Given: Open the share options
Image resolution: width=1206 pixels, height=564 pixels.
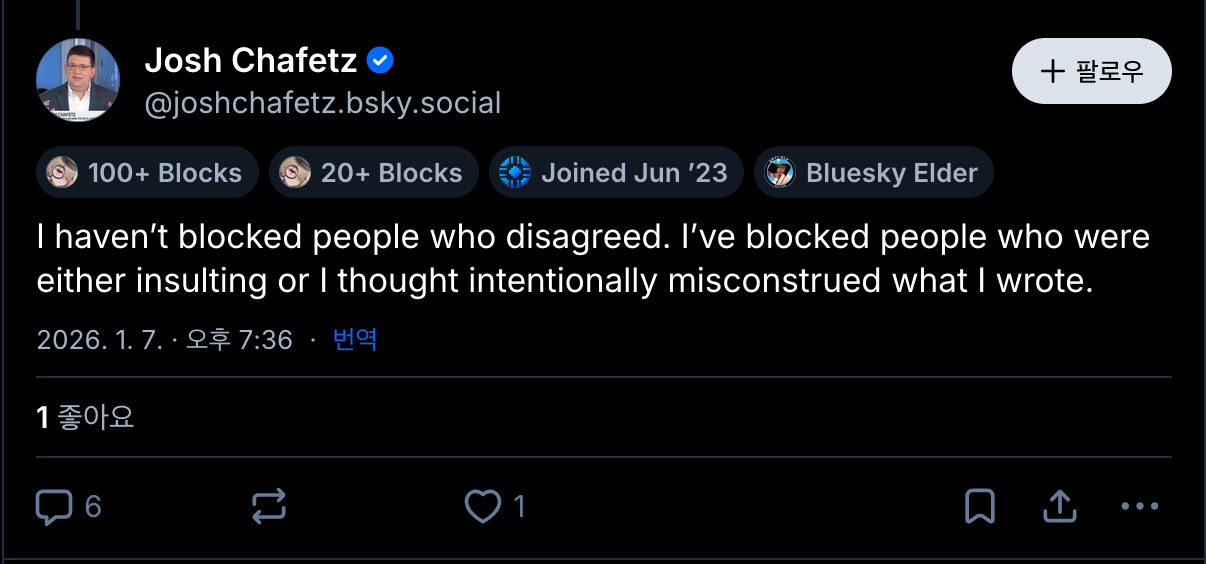Looking at the screenshot, I should click(1058, 507).
